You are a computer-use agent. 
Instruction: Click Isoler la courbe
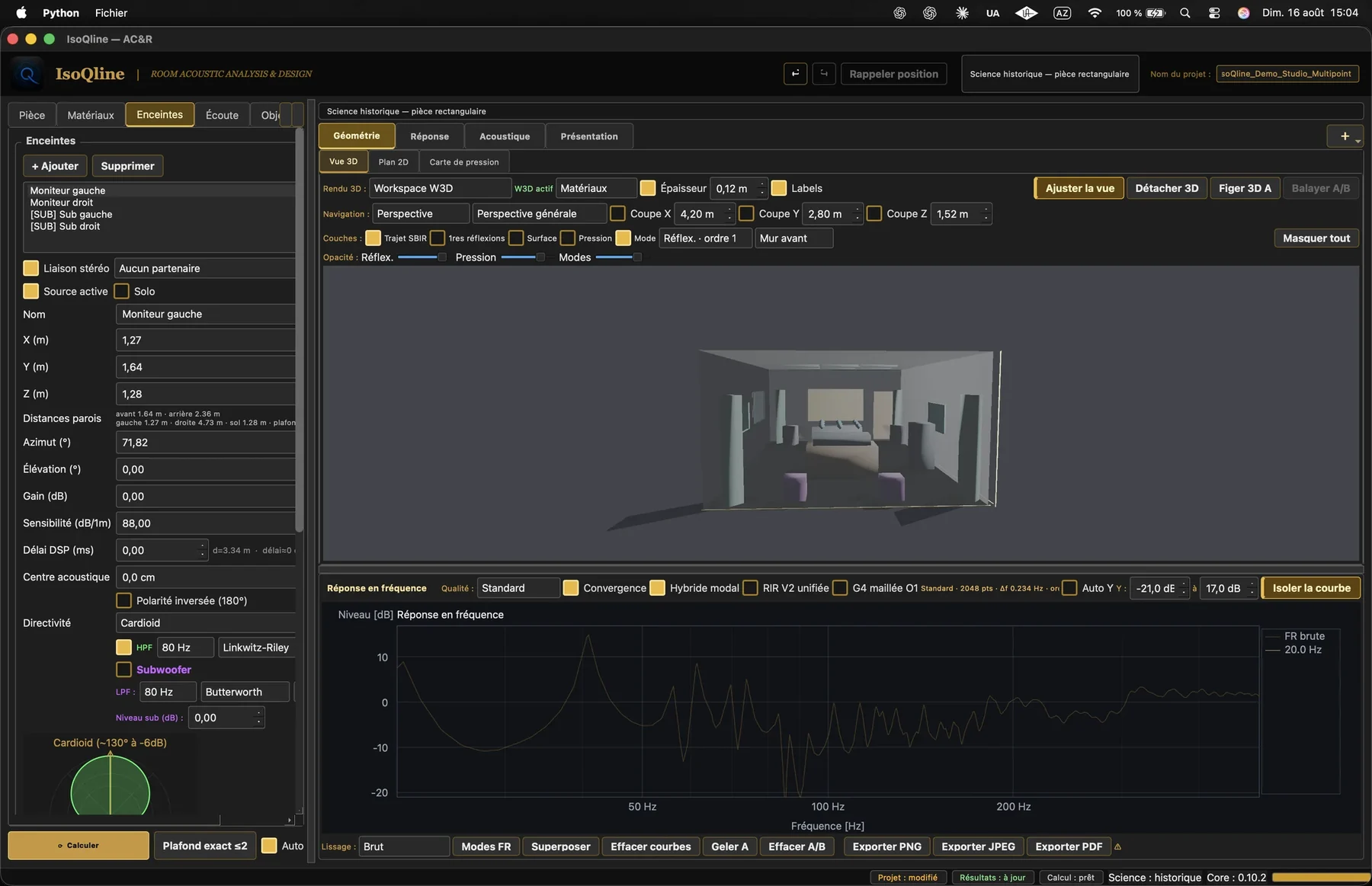coord(1311,588)
